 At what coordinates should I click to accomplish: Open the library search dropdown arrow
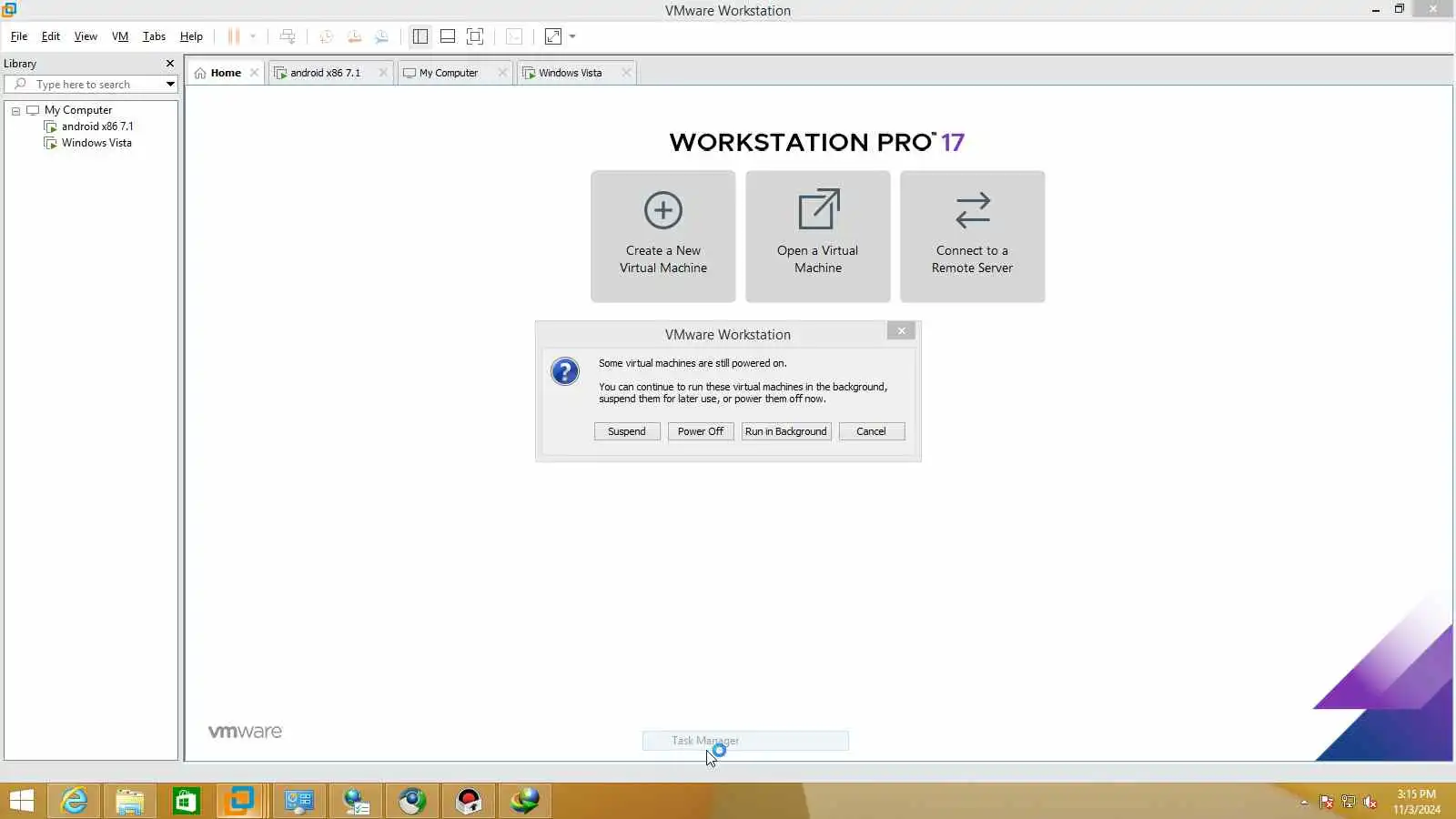[170, 85]
